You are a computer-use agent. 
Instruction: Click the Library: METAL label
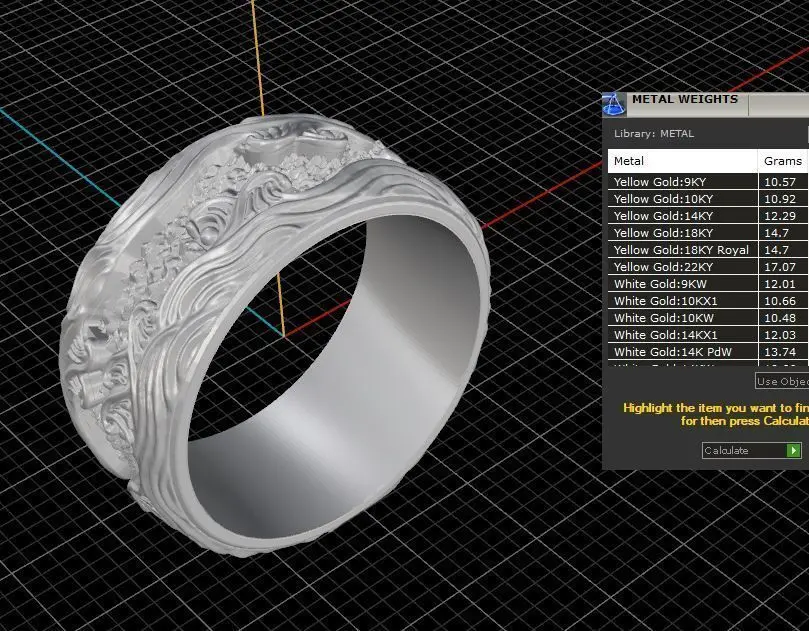pyautogui.click(x=654, y=134)
